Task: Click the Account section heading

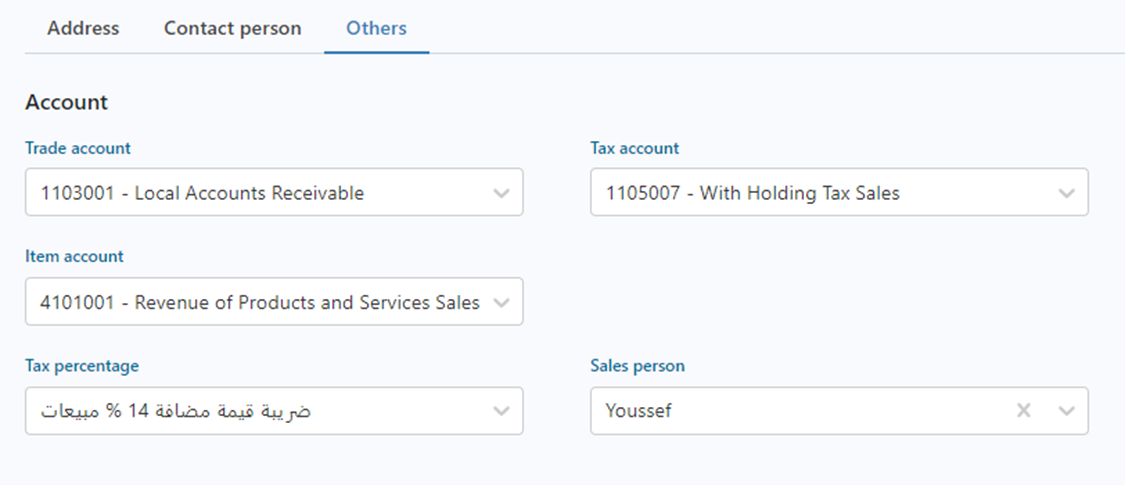Action: point(66,102)
